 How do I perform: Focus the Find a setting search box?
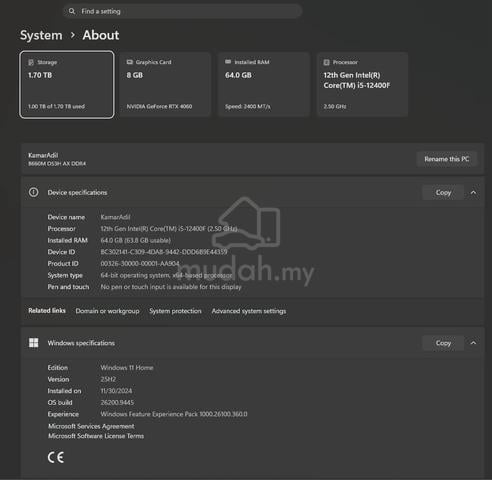coord(182,11)
